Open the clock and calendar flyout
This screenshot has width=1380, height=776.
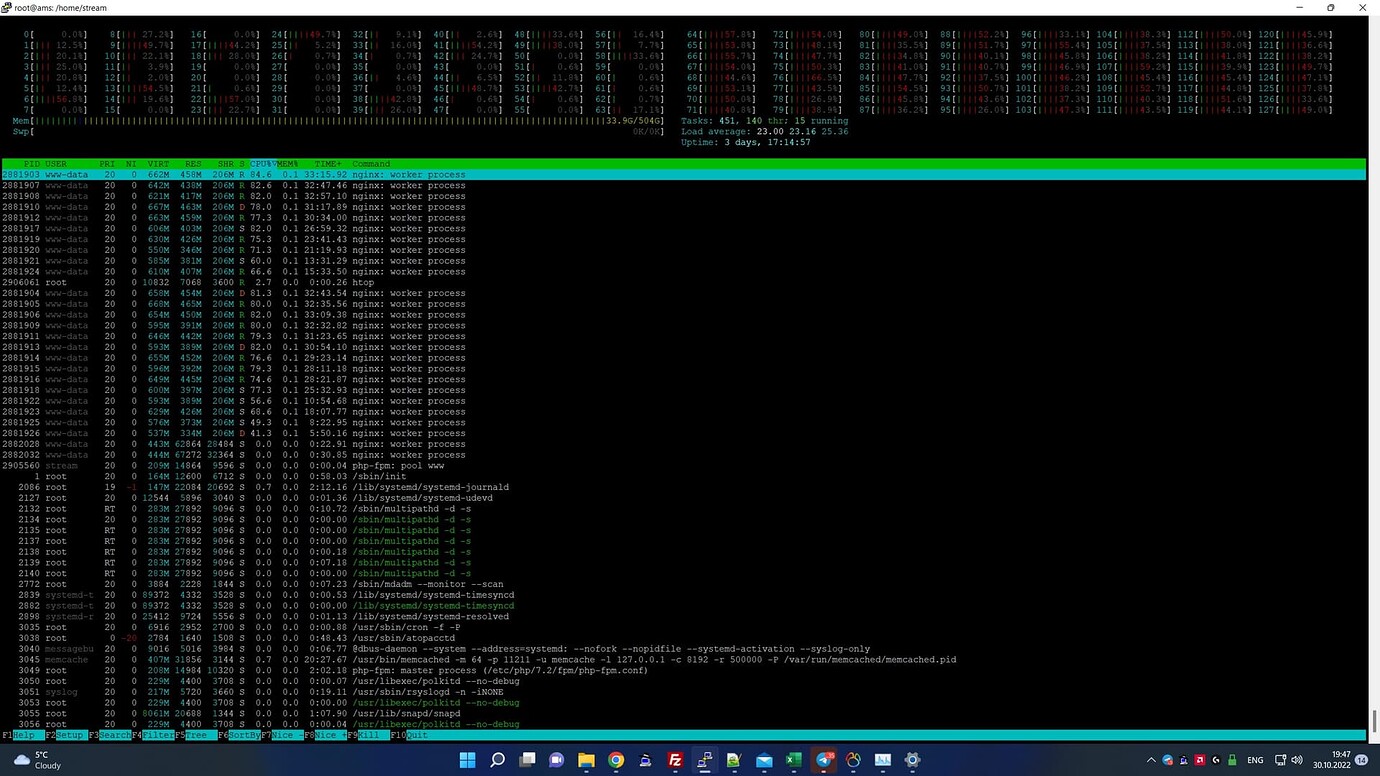point(1331,760)
